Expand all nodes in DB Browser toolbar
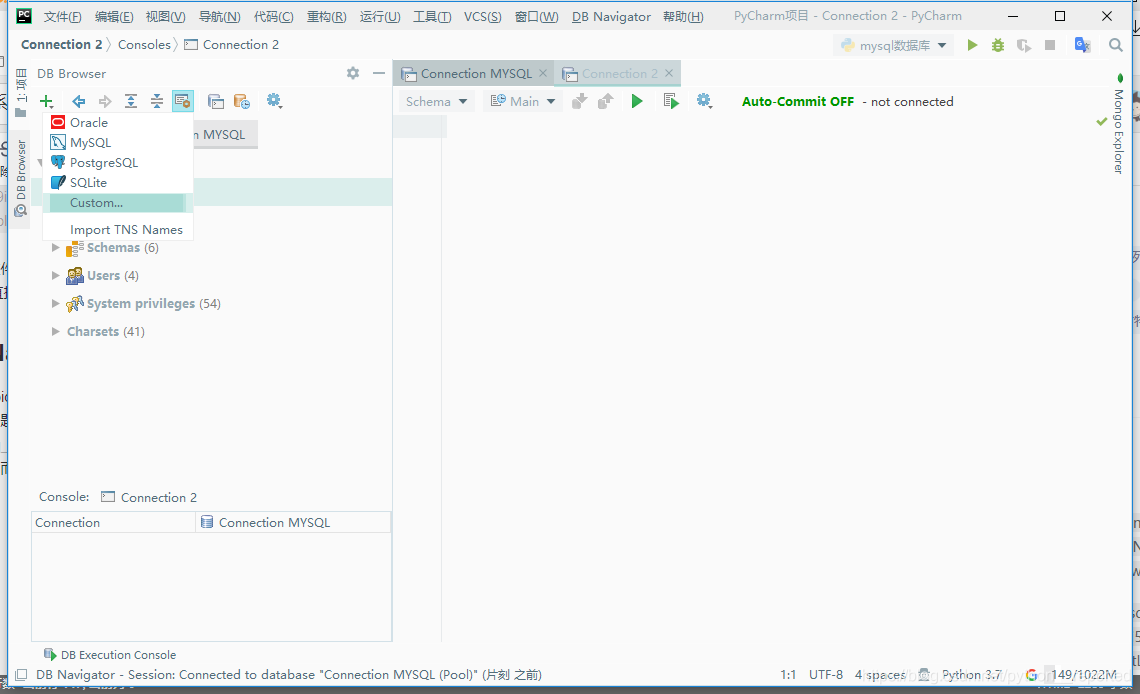This screenshot has height=694, width=1140. (x=131, y=101)
